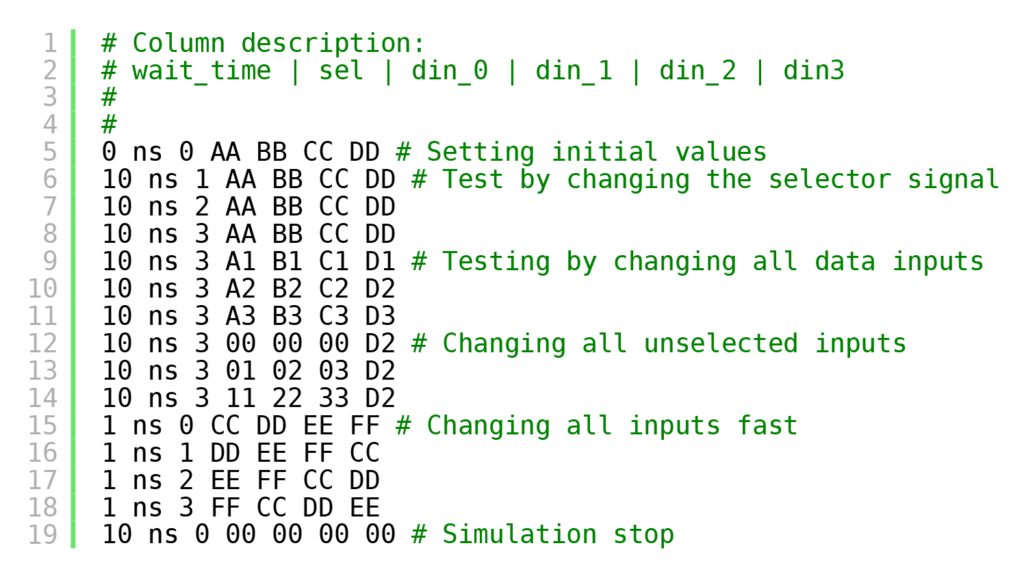
Task: Click 'Changing all inputs fast' comment
Action: click(x=612, y=426)
